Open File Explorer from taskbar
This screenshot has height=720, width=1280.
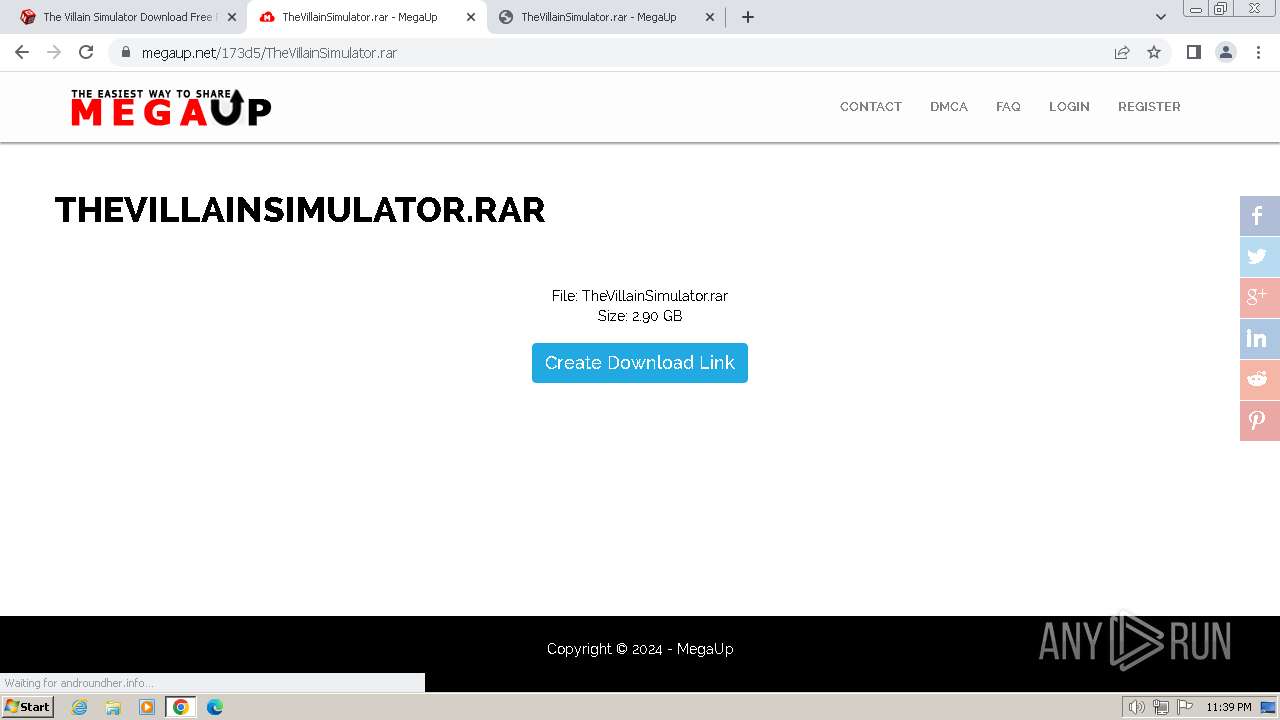pos(113,707)
